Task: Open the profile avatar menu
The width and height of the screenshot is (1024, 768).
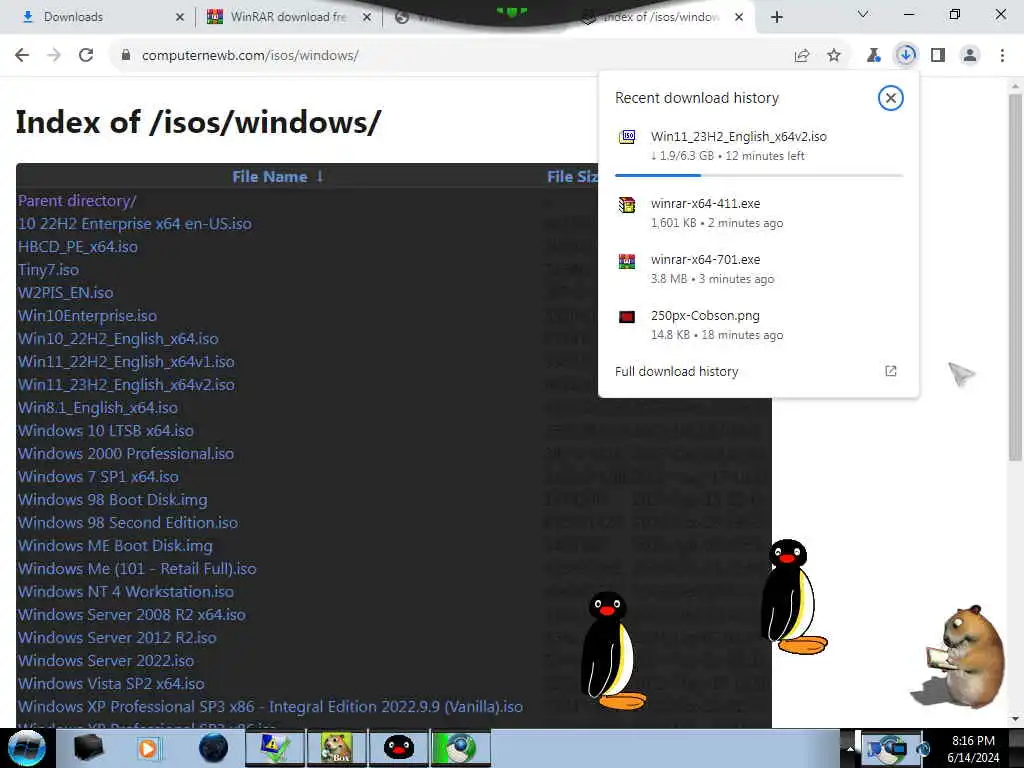Action: click(x=970, y=56)
